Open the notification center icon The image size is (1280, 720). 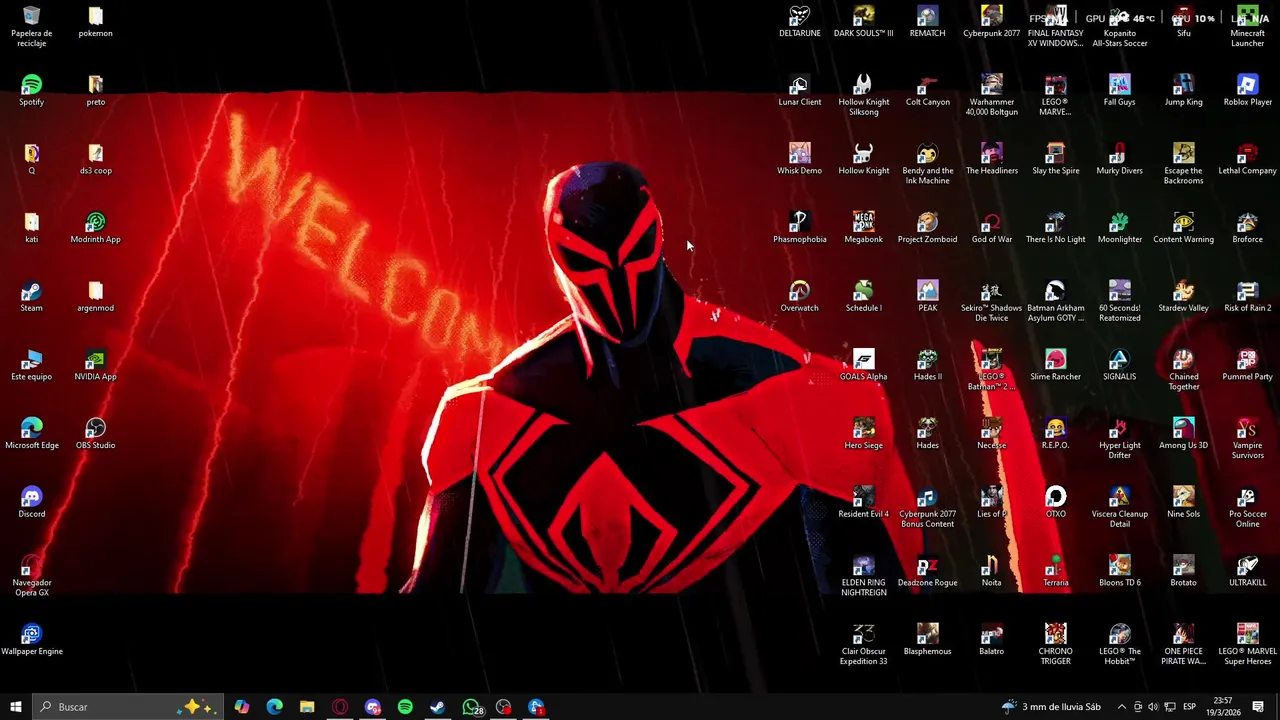pos(1258,707)
